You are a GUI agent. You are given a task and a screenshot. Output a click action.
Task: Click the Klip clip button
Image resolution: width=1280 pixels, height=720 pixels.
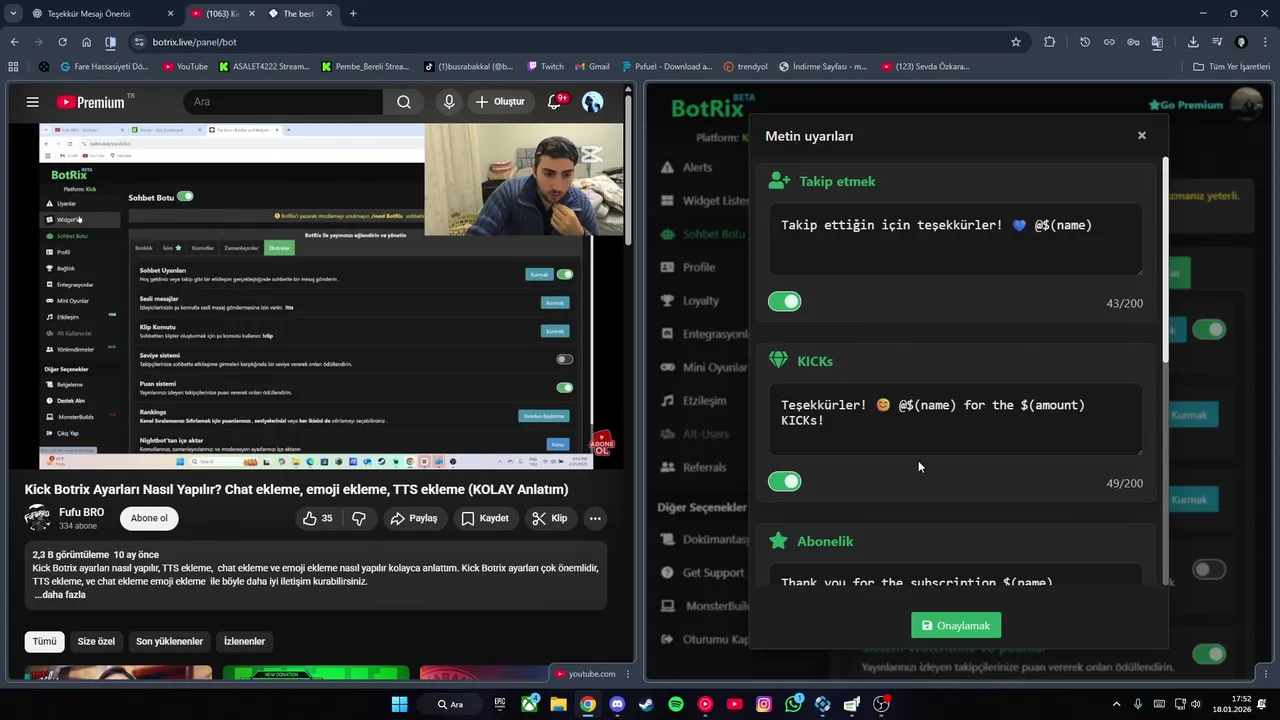pos(550,518)
